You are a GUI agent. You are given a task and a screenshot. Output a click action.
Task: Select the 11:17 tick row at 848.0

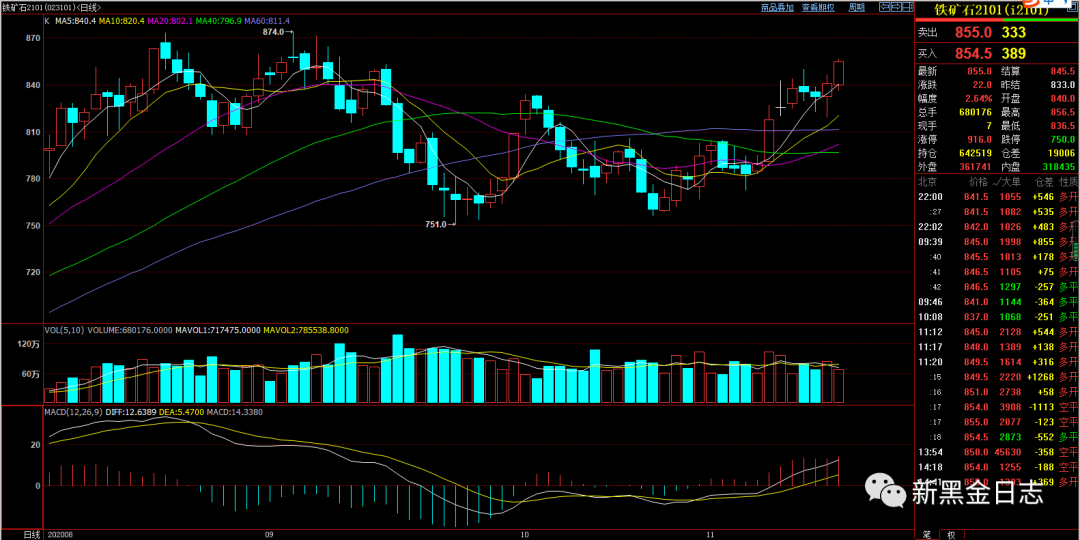pyautogui.click(x=997, y=346)
